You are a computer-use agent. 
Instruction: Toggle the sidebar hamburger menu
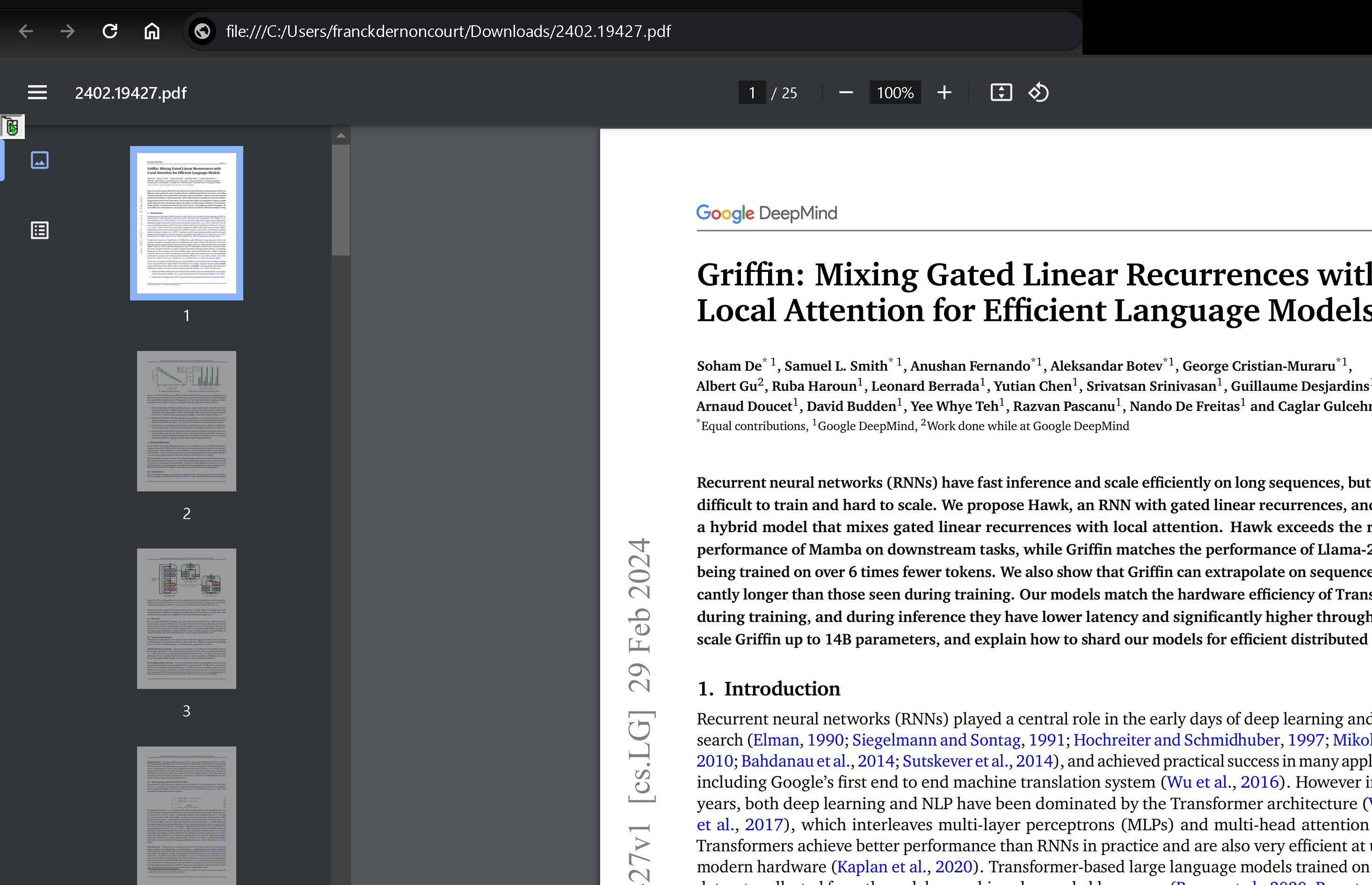pyautogui.click(x=37, y=93)
